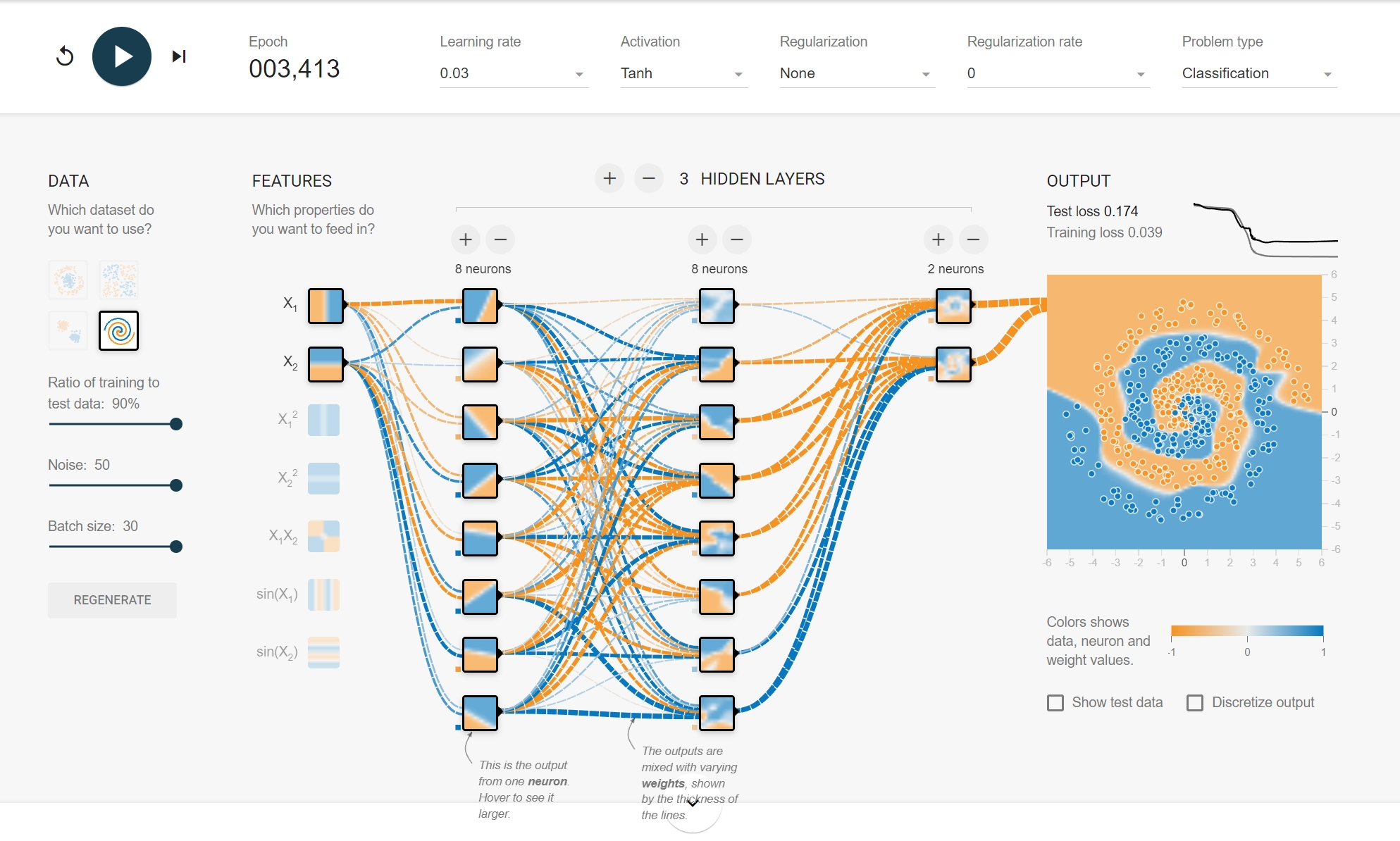Click the REGENERATE button
Image resolution: width=1400 pixels, height=841 pixels.
[x=112, y=600]
